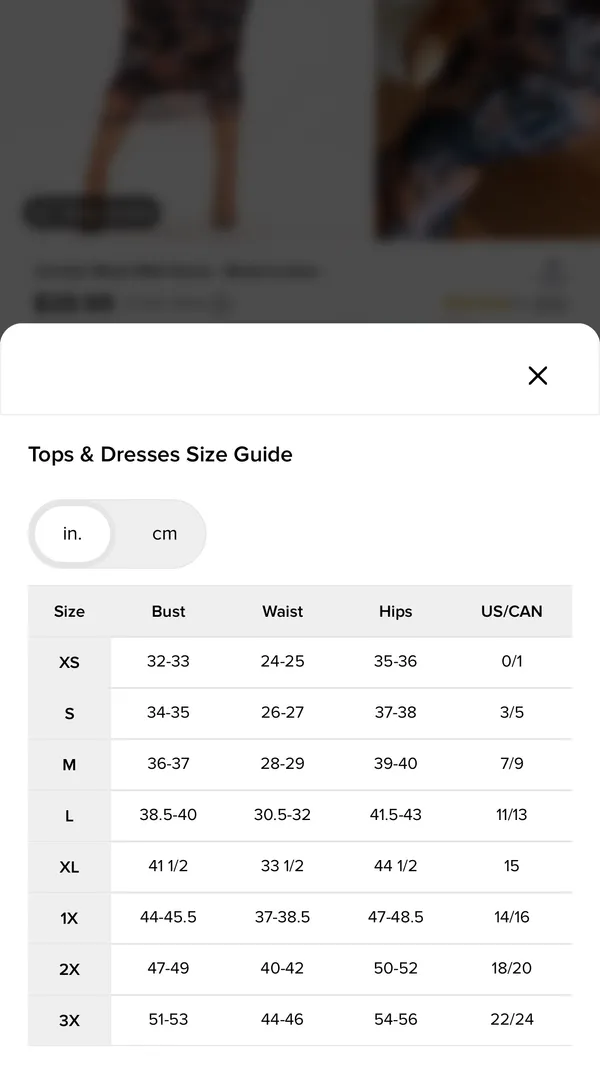The height and width of the screenshot is (1074, 600).
Task: Close the size guide panel
Action: (538, 375)
